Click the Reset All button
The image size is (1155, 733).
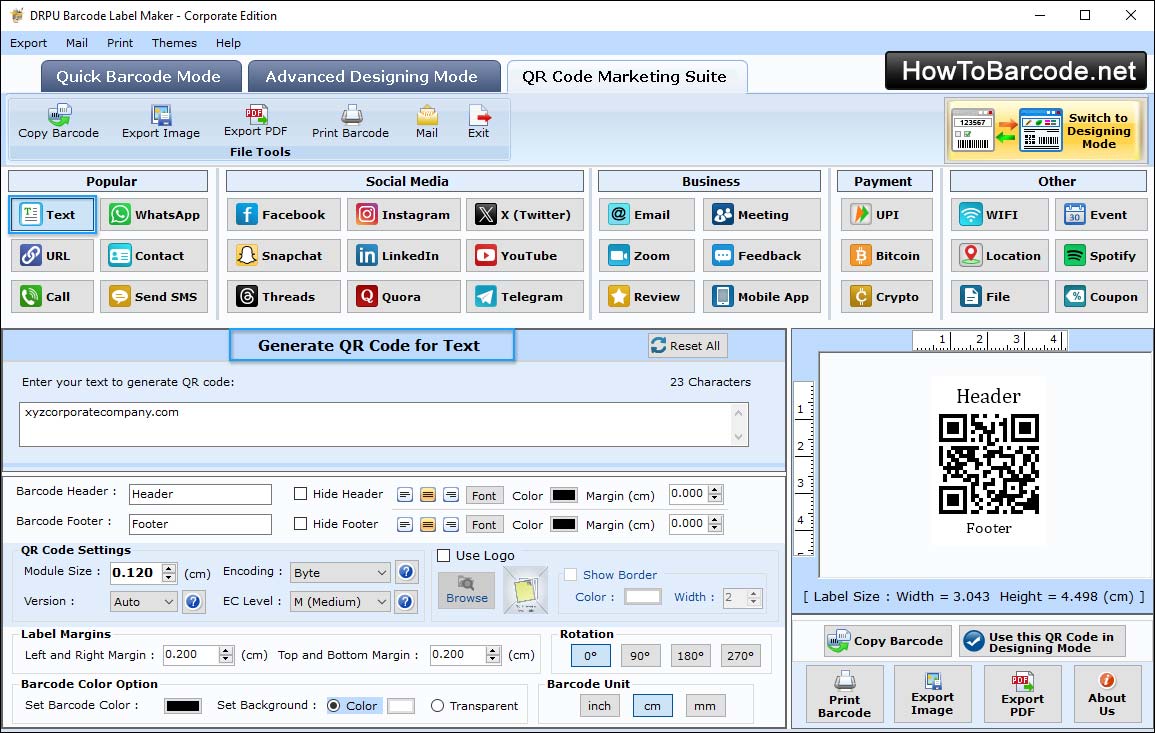687,346
